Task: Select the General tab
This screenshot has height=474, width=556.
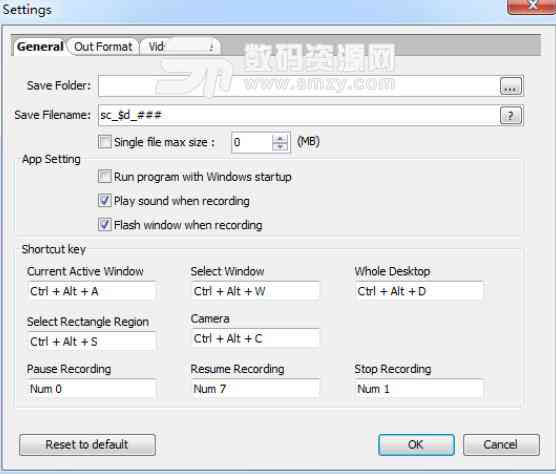Action: point(40,47)
